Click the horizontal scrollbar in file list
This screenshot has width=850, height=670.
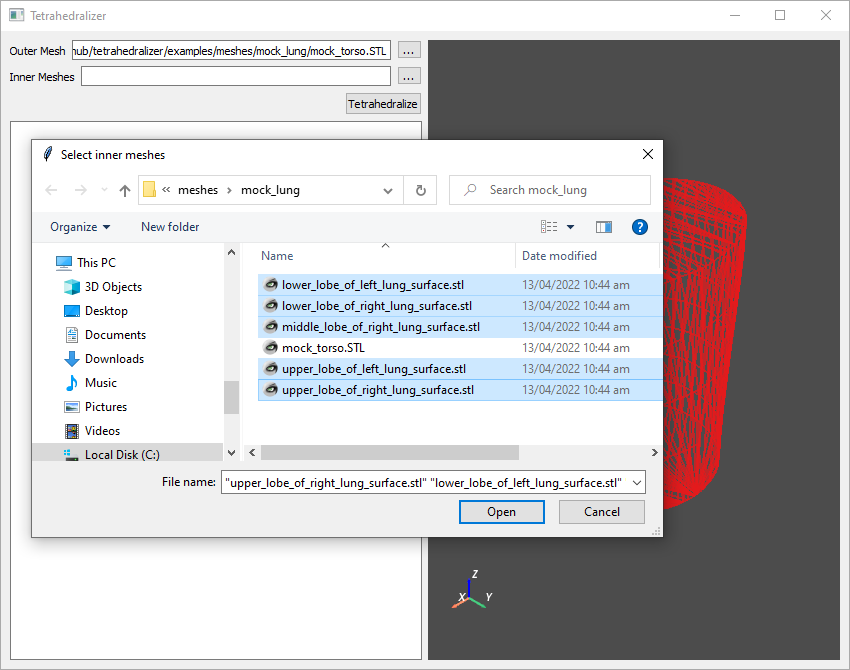point(390,453)
